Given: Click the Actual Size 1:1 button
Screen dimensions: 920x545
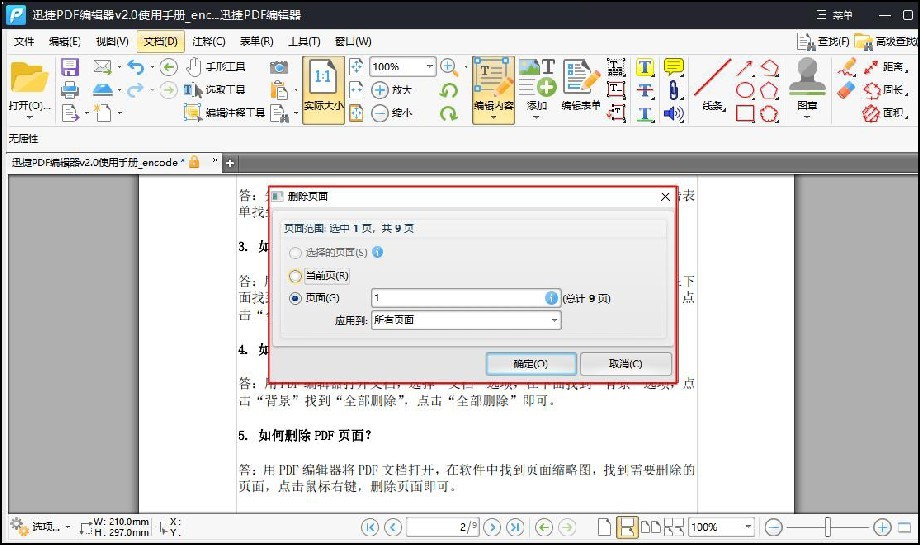Looking at the screenshot, I should 323,90.
